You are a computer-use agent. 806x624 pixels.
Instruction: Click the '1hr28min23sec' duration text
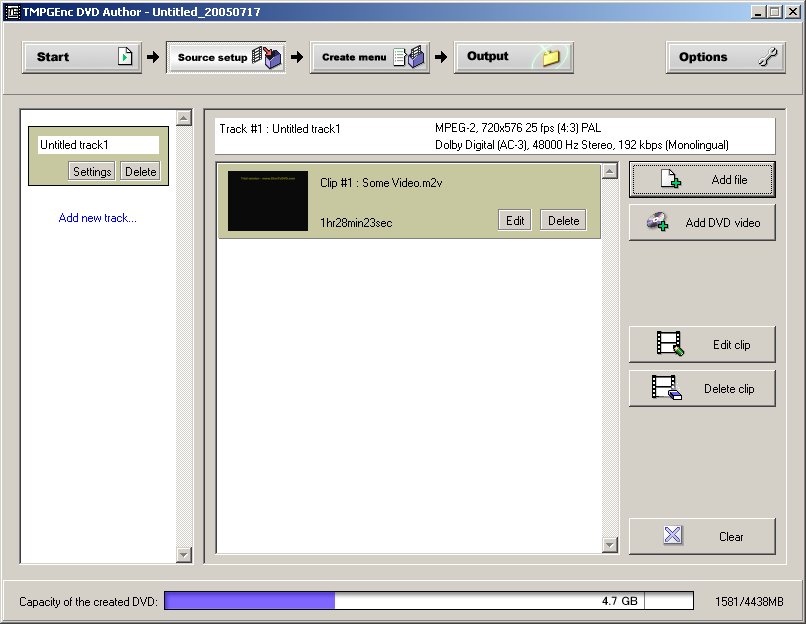coord(356,223)
